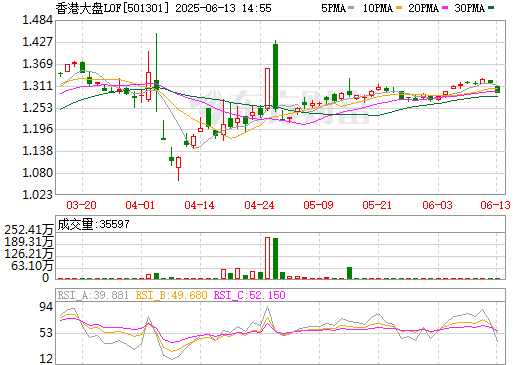
Task: Click the RSI axis label 94
Action: click(x=46, y=307)
